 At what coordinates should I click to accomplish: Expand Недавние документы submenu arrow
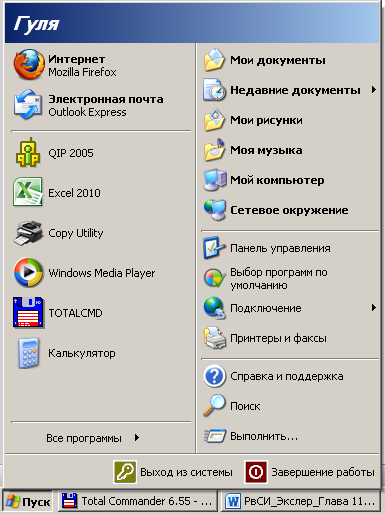[x=374, y=90]
